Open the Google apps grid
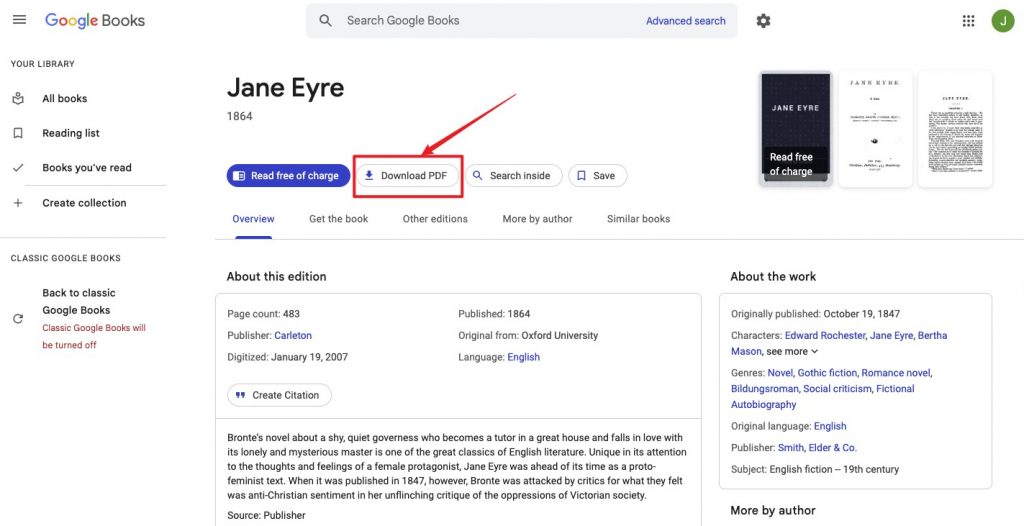Screen dimensions: 1024x526 968,21
